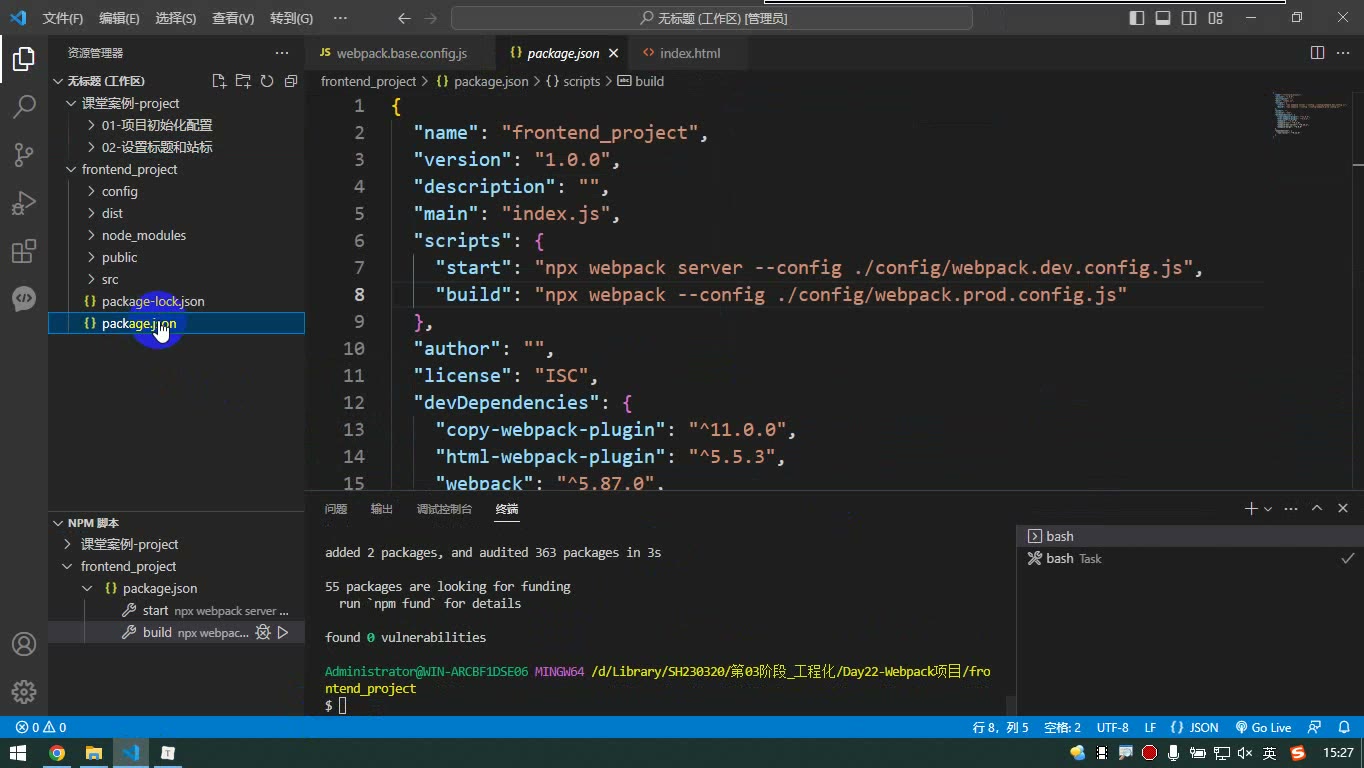Open the Manage gear in activity bar

coord(24,692)
